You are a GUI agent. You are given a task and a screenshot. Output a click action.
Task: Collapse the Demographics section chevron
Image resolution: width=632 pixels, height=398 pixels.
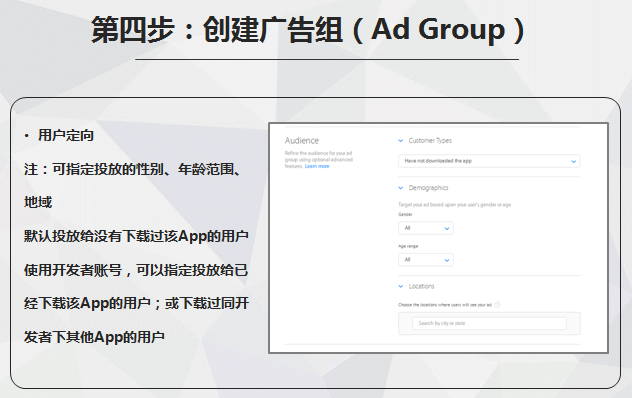[x=401, y=188]
